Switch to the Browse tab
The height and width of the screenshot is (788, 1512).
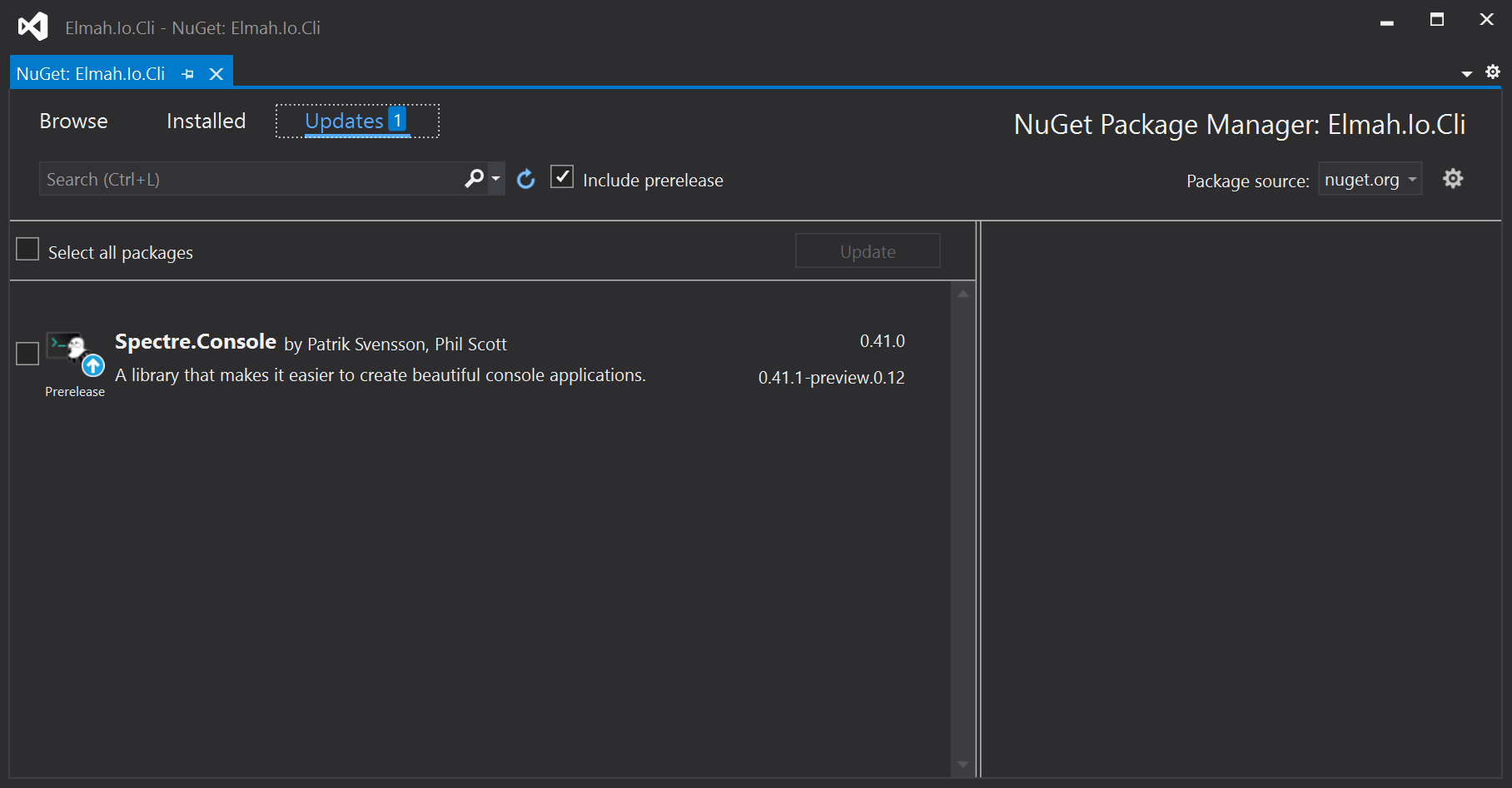pyautogui.click(x=73, y=121)
